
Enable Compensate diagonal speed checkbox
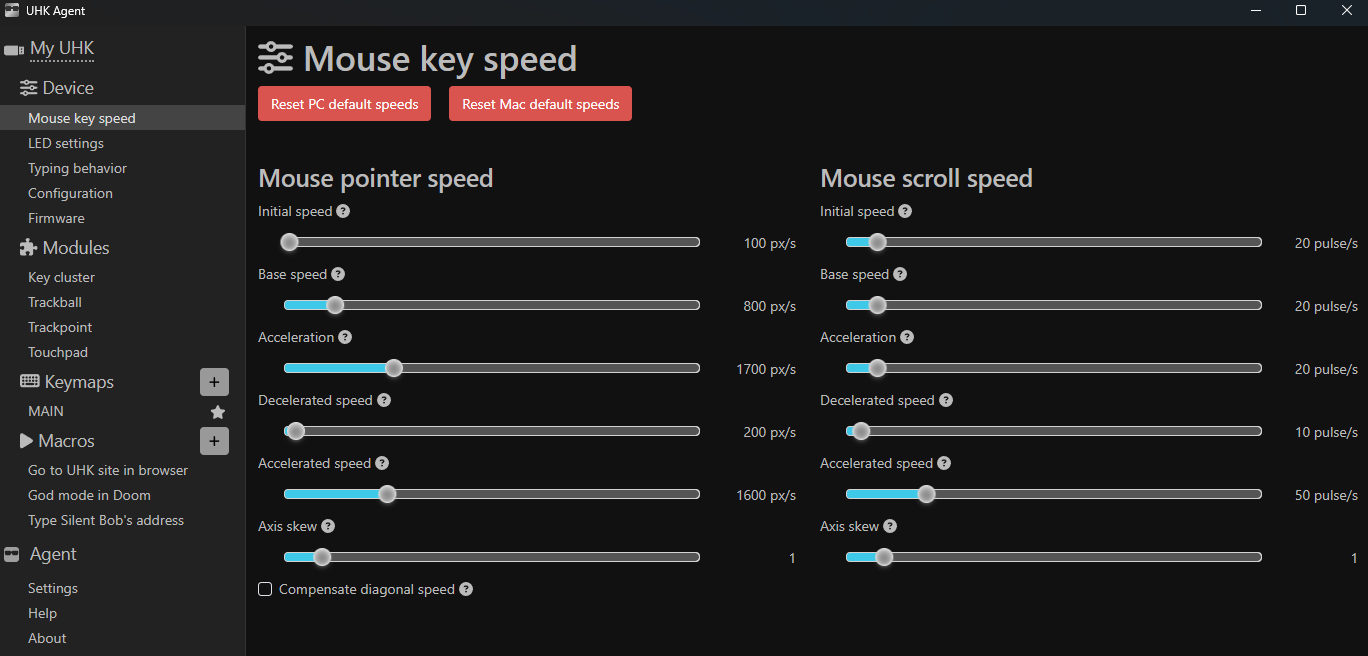[265, 589]
